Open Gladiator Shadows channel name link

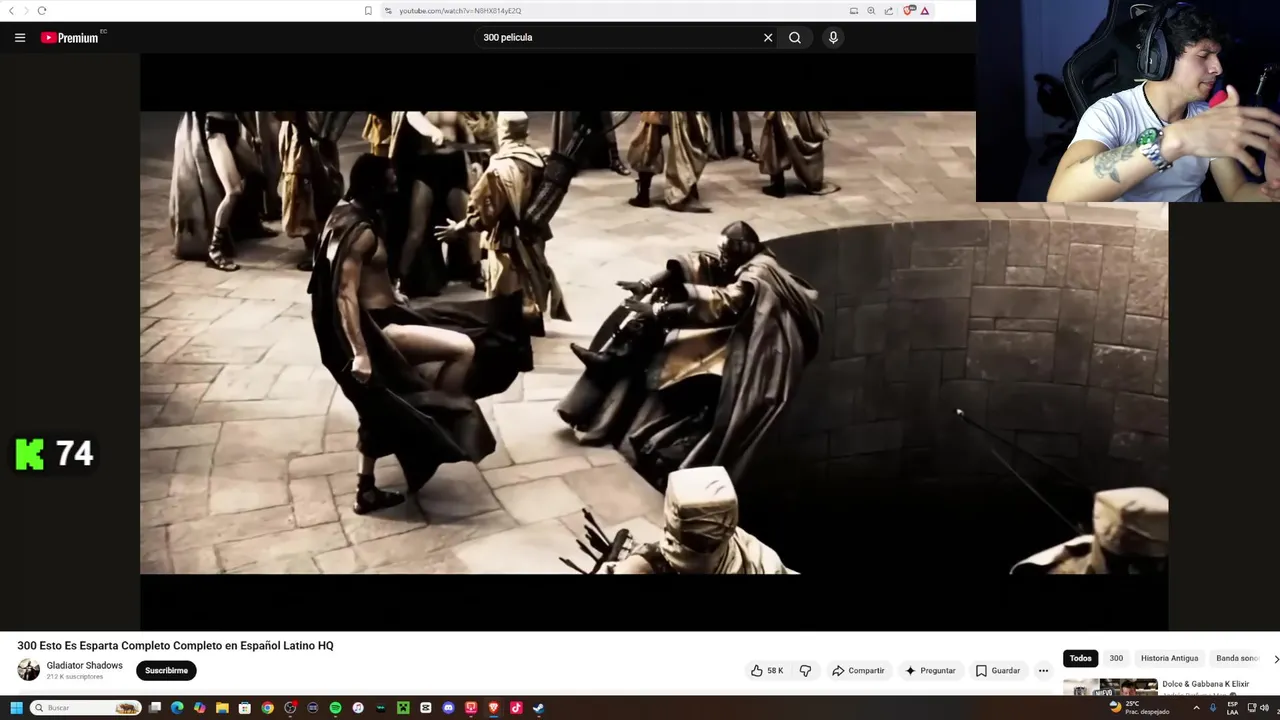point(84,666)
